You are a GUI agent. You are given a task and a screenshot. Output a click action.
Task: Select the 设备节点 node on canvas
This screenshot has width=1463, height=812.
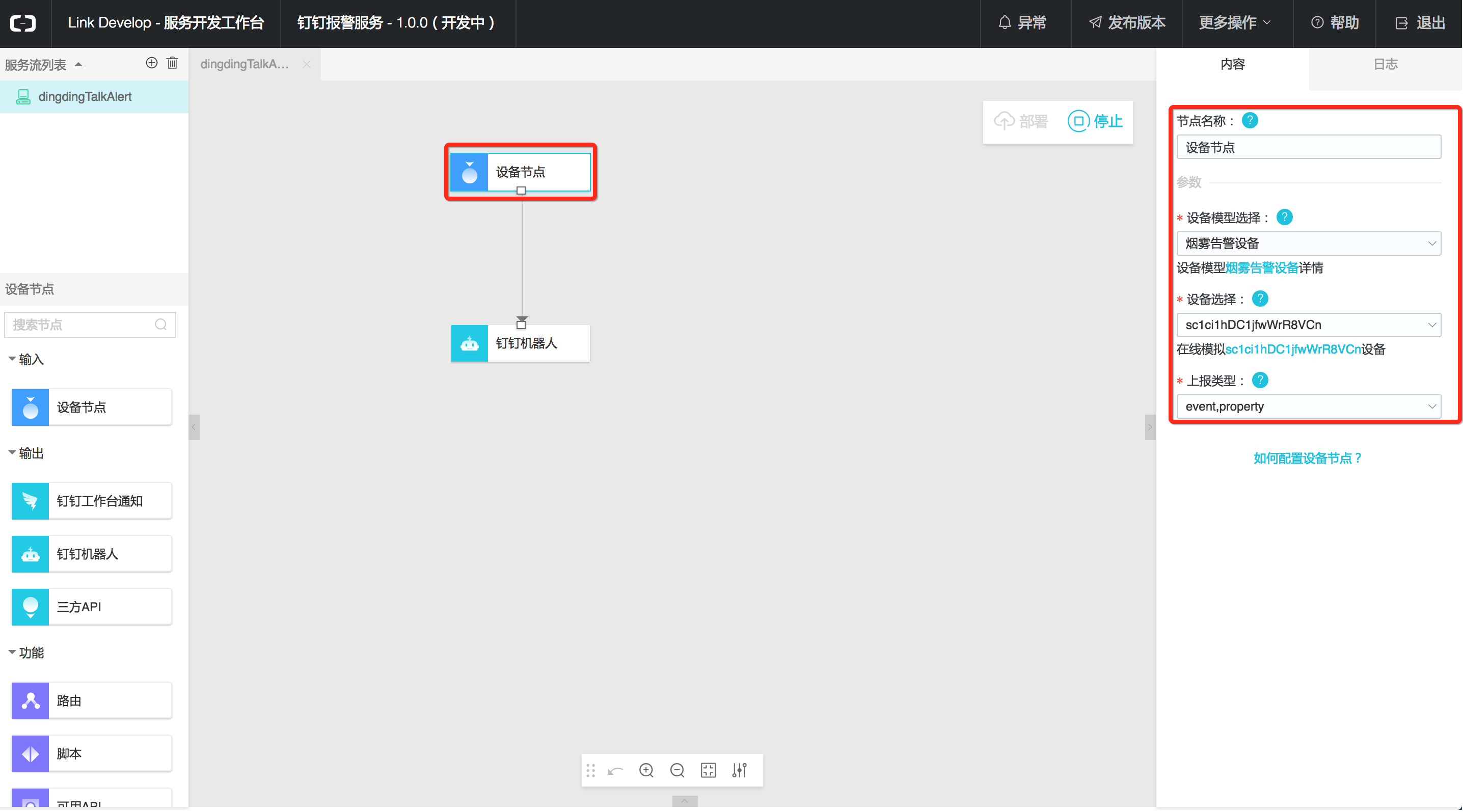[520, 172]
